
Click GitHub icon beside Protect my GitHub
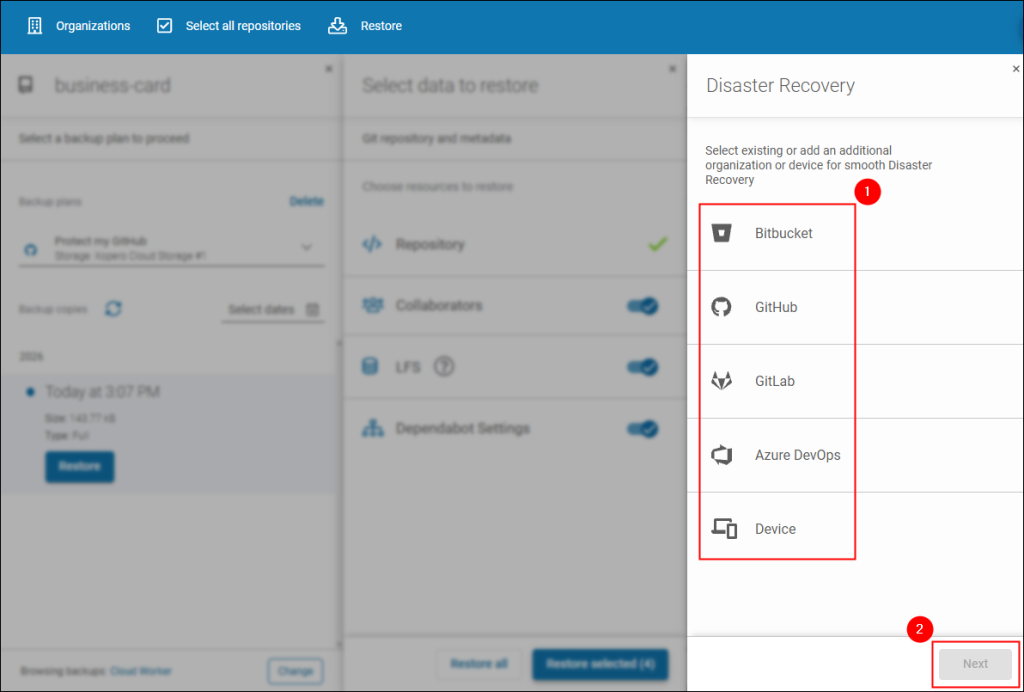point(31,249)
